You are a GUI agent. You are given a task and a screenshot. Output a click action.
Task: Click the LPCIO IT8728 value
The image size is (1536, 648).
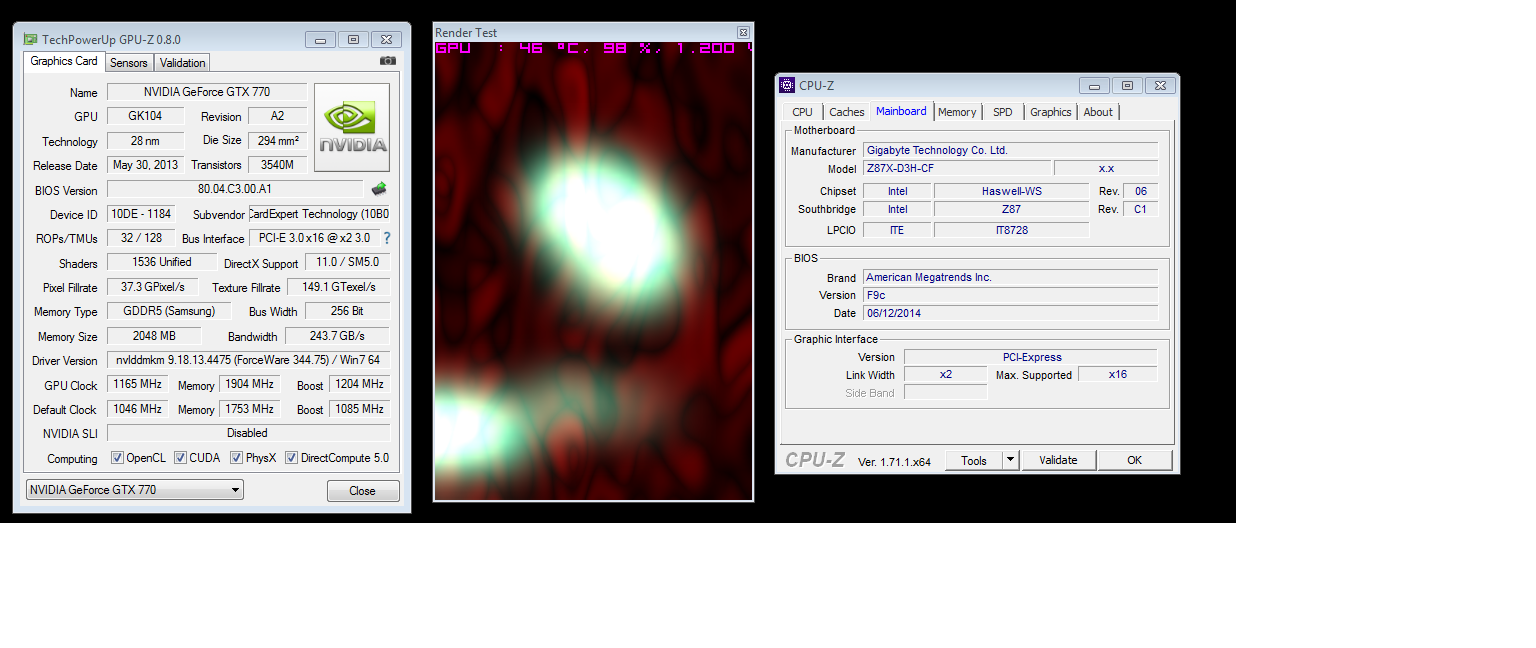[x=1011, y=230]
